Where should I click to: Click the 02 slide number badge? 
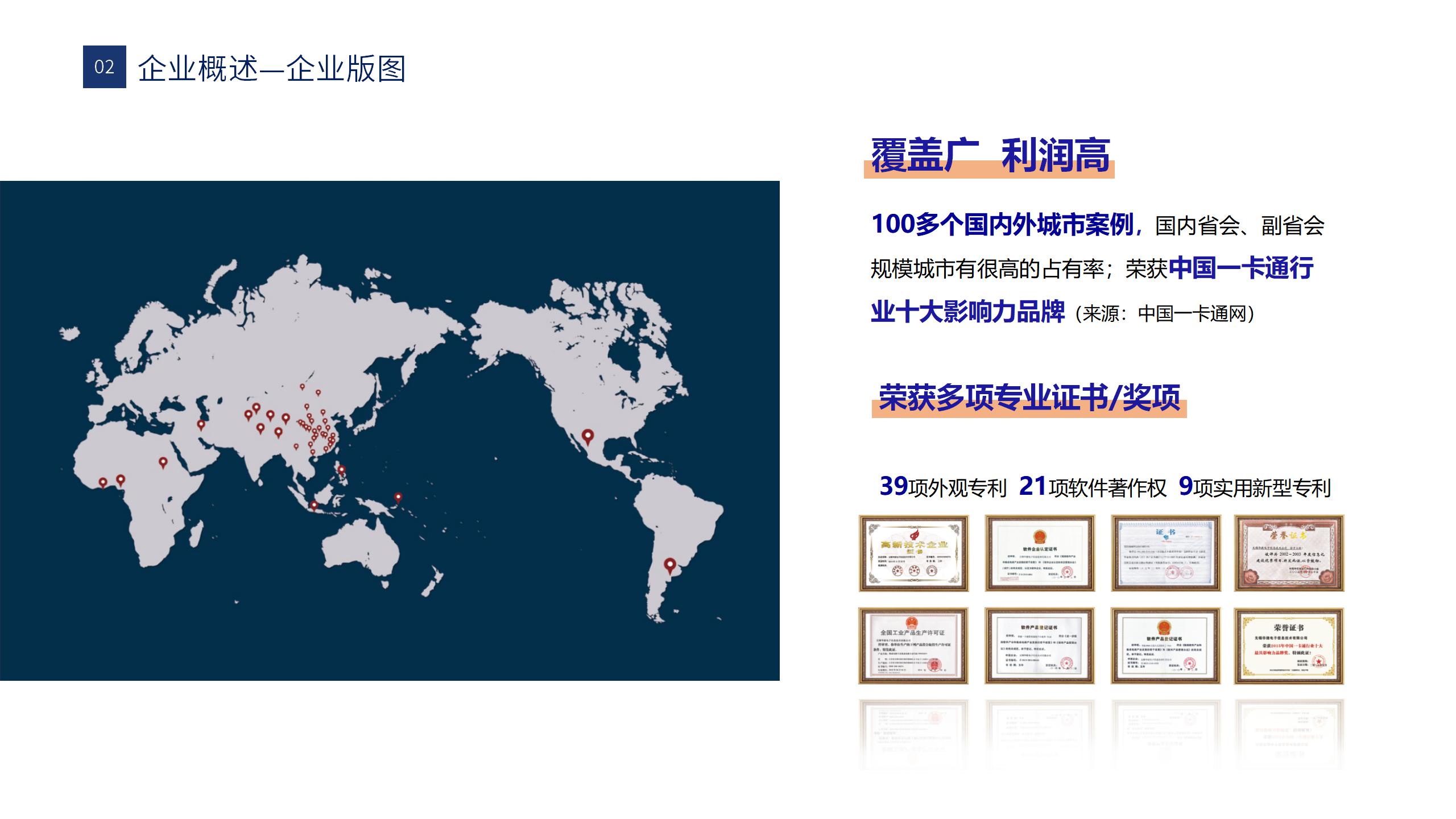pos(105,67)
